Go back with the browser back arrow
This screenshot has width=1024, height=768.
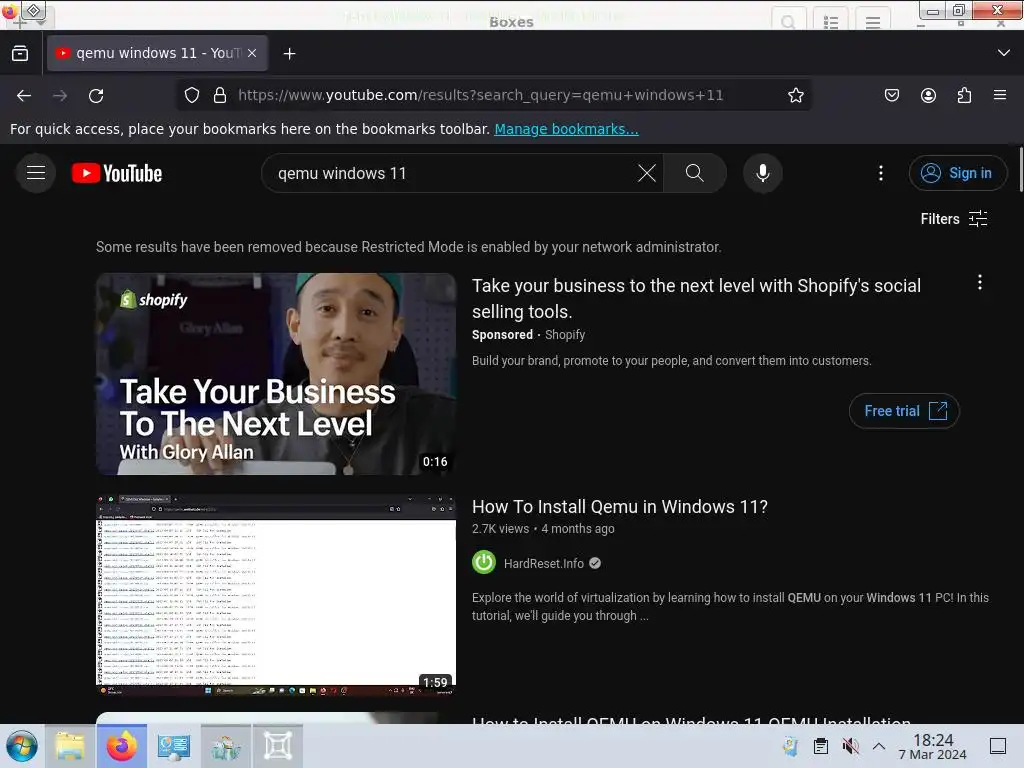[24, 96]
